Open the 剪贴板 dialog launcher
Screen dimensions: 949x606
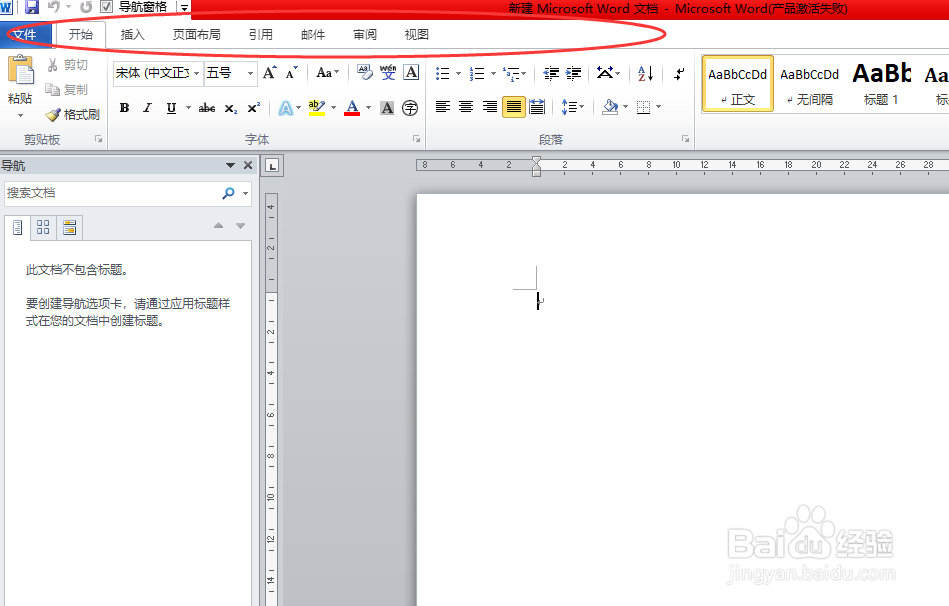pos(99,139)
